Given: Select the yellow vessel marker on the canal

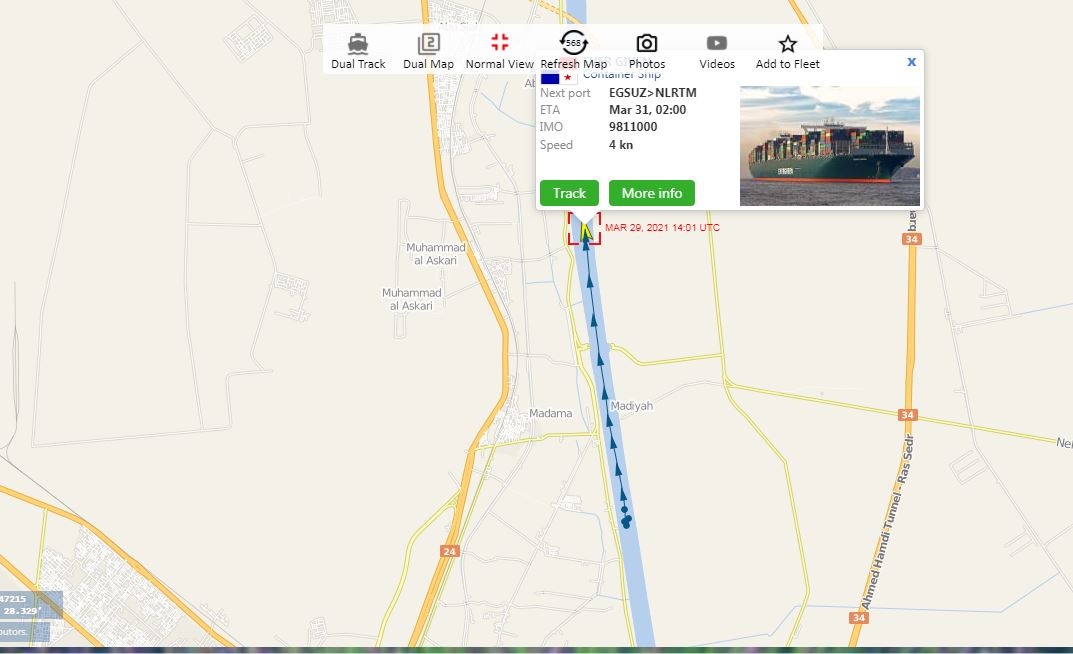Looking at the screenshot, I should tap(586, 231).
